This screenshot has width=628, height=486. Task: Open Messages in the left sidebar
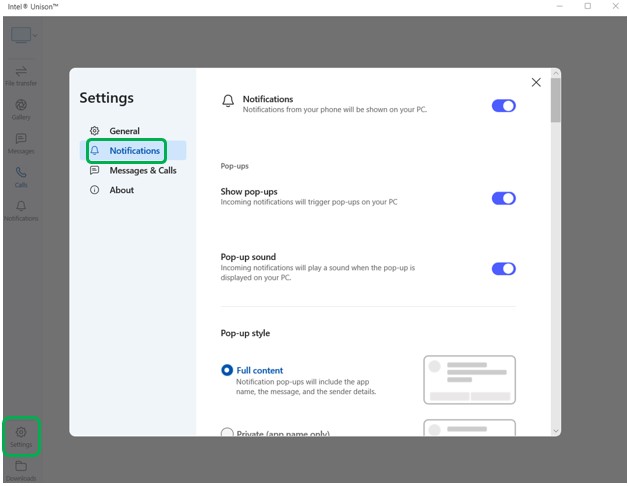pyautogui.click(x=21, y=144)
